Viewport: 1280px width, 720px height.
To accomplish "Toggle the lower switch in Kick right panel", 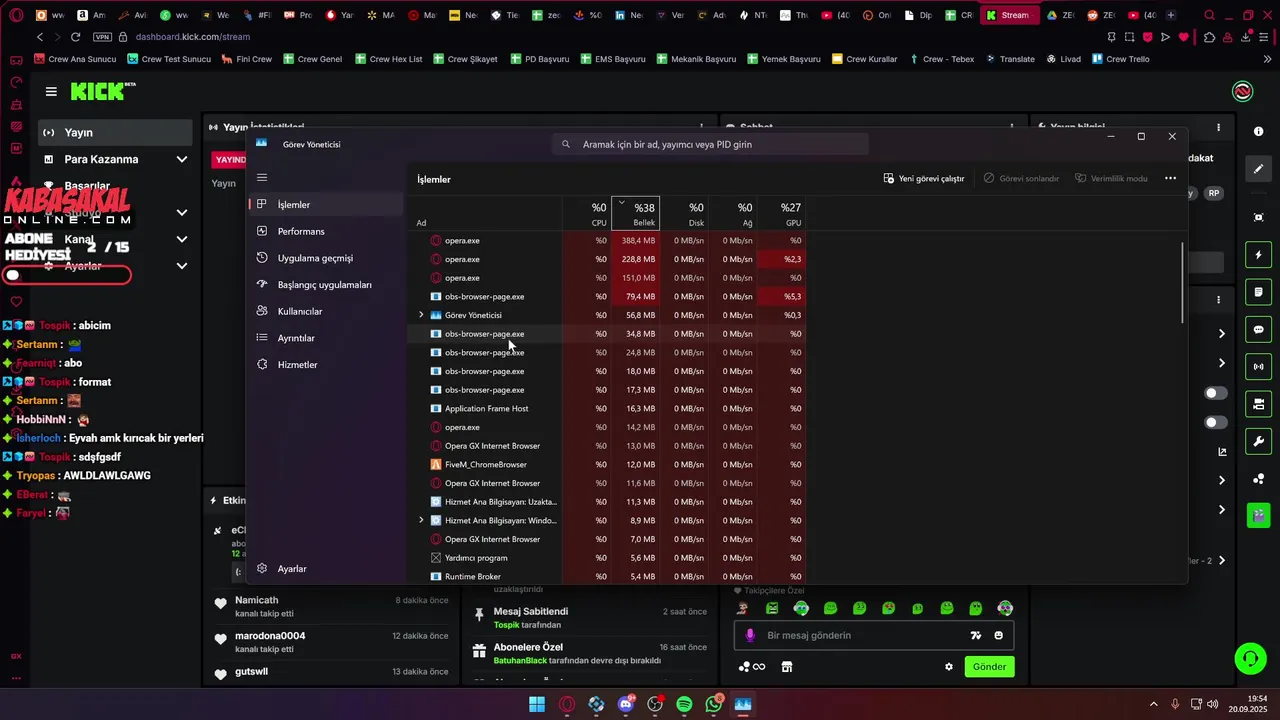I will point(1216,423).
